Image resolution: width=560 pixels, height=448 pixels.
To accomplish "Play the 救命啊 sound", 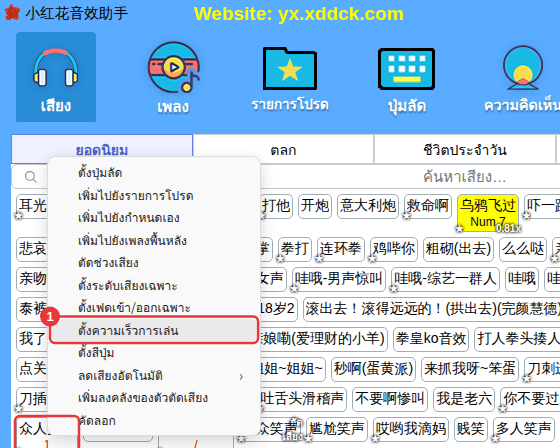I will (x=428, y=206).
